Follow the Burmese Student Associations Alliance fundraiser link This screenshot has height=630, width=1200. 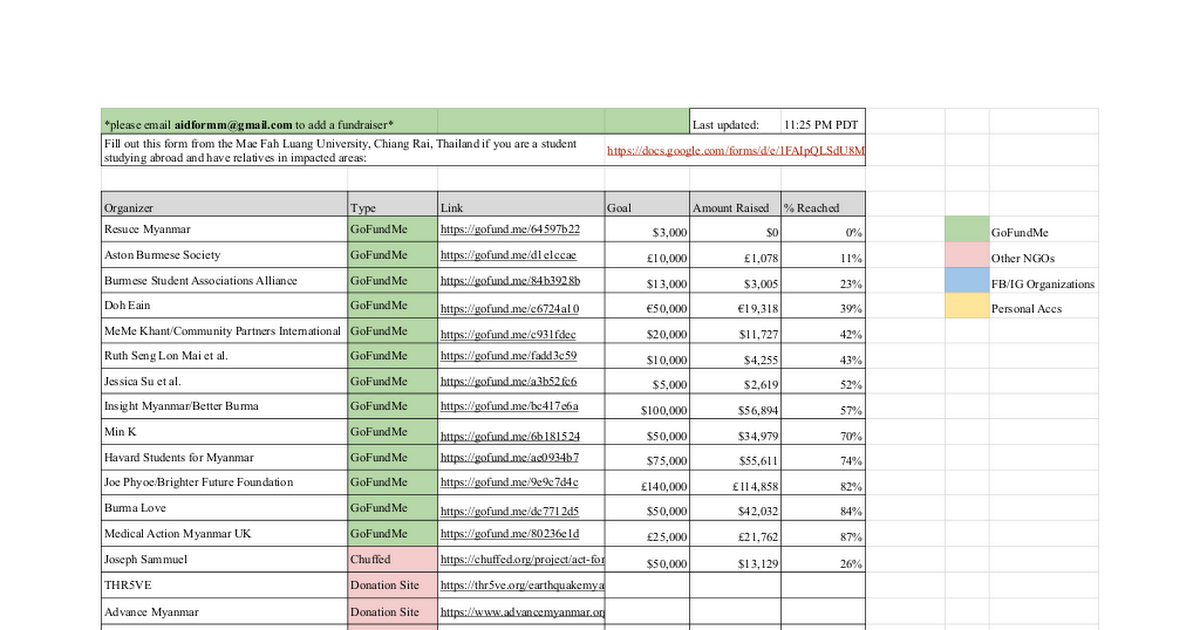pos(510,280)
